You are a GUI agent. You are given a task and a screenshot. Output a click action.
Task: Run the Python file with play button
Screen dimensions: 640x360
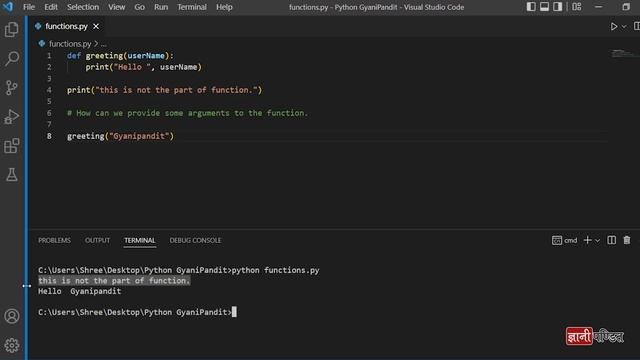[x=613, y=27]
